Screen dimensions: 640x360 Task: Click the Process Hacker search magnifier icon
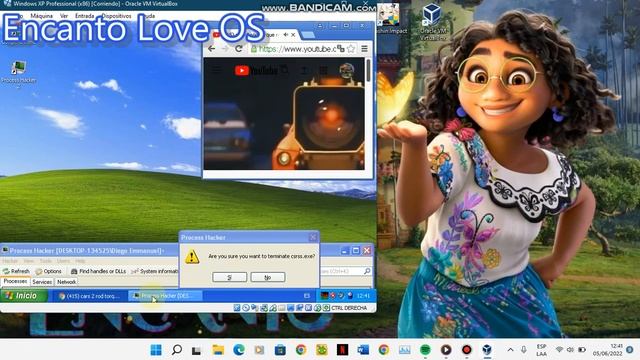pyautogui.click(x=367, y=271)
